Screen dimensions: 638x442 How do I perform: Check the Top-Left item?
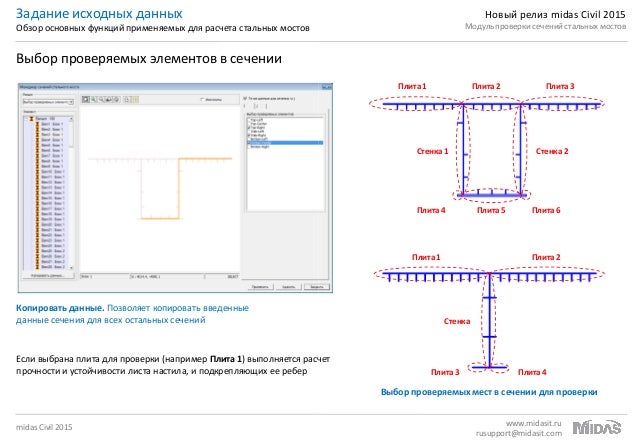249,120
